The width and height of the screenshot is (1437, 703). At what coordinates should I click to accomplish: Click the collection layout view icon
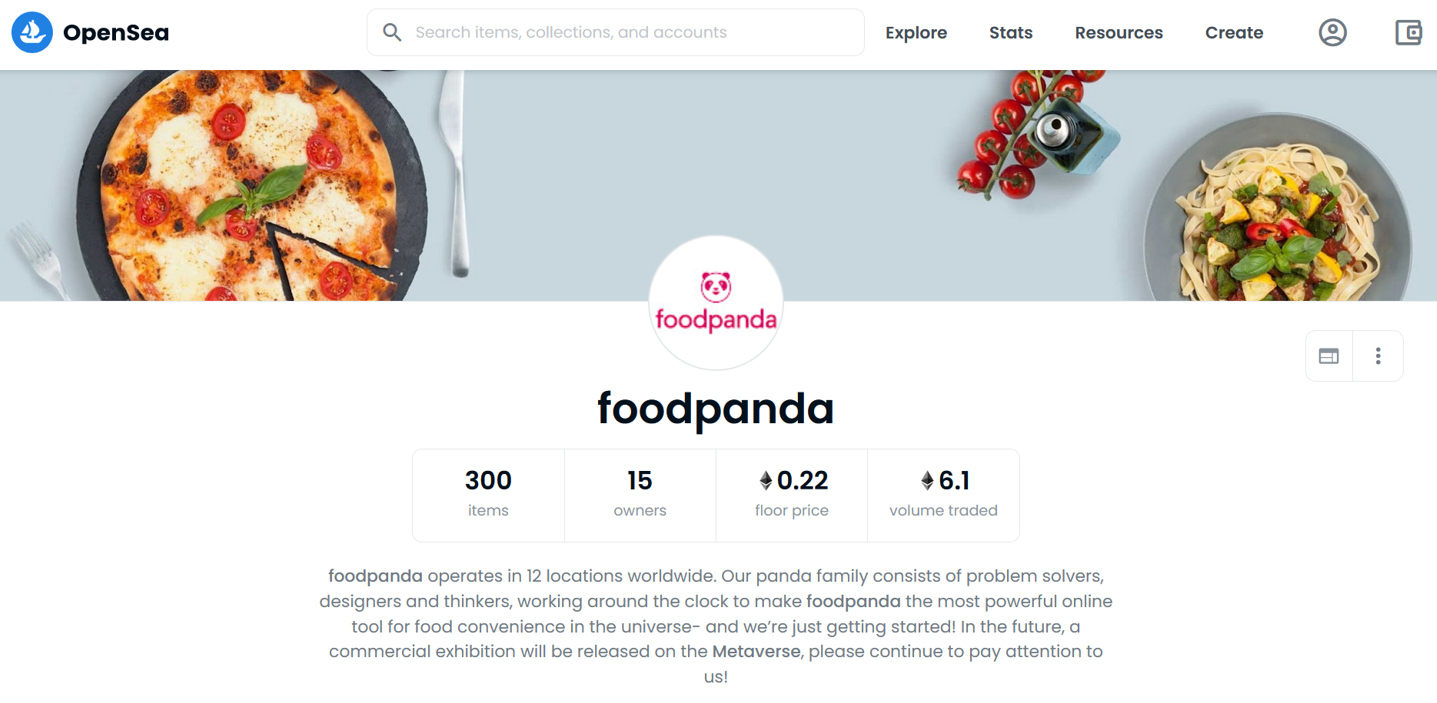tap(1329, 356)
